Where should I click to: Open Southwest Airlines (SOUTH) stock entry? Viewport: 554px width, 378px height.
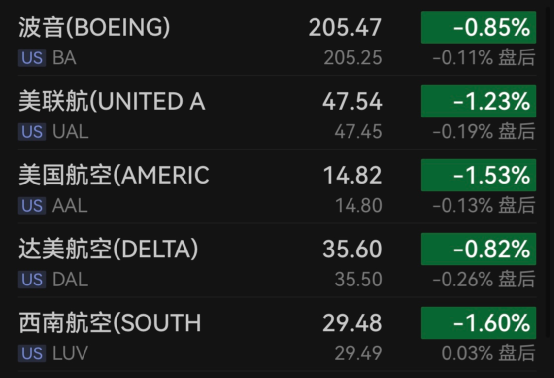277,334
